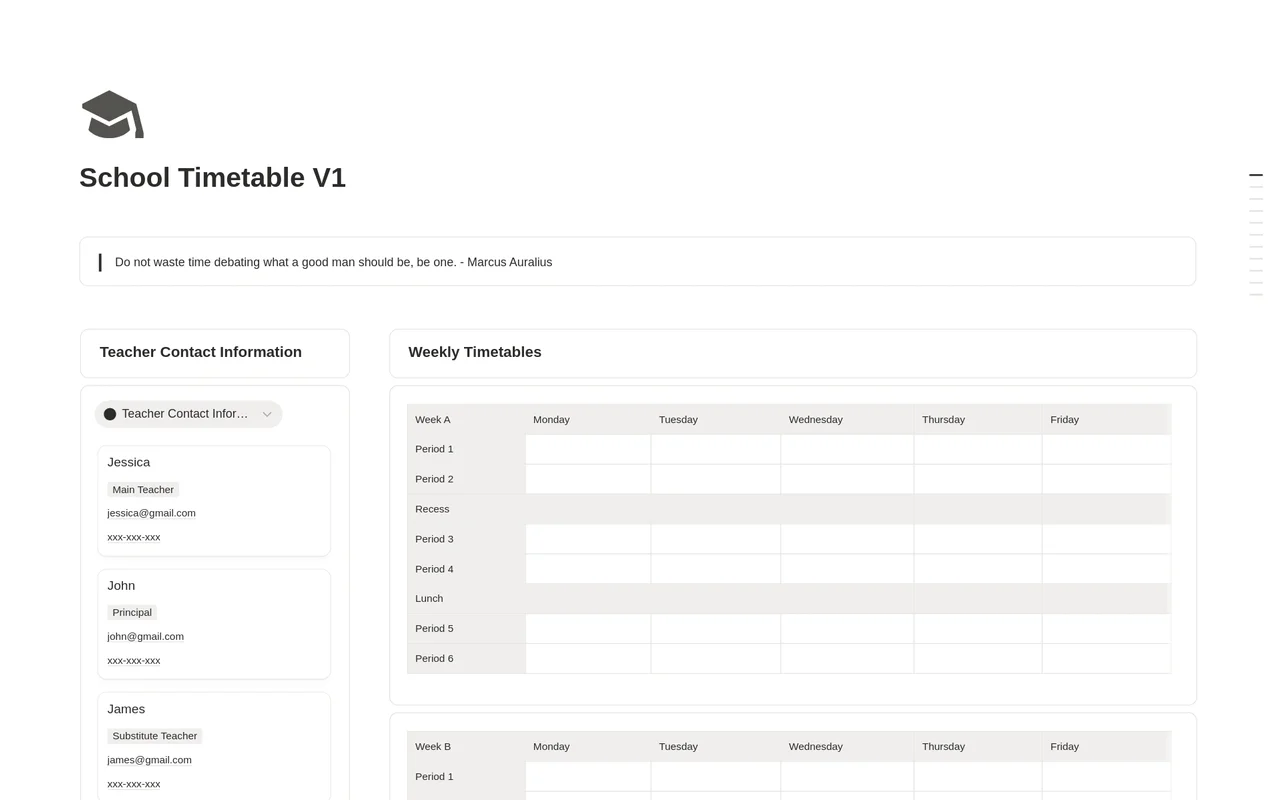Click Week B Thursday column header

pyautogui.click(x=978, y=746)
